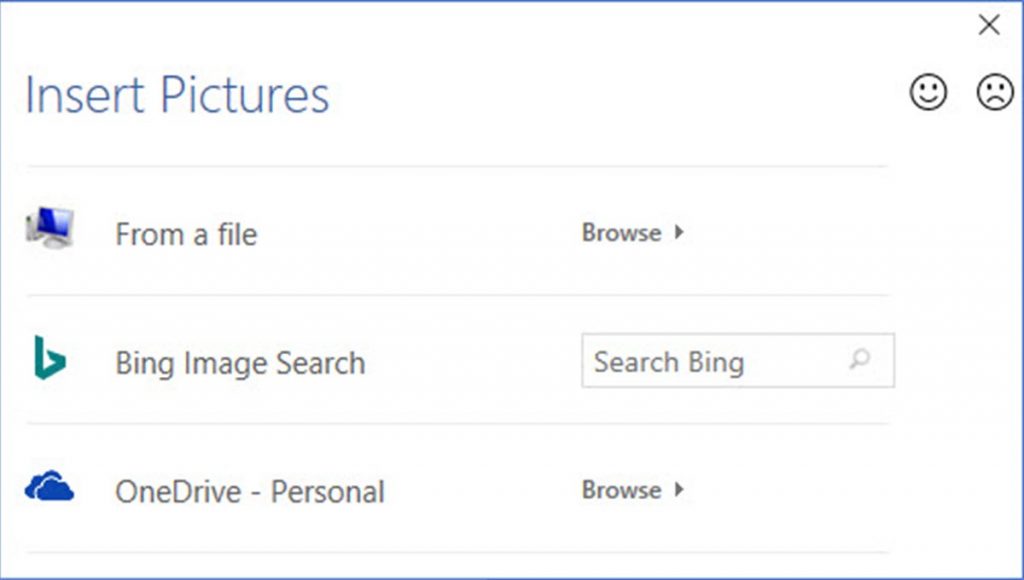This screenshot has height=580, width=1024.
Task: Click Browse to pick a picture from your computer
Action: [620, 232]
